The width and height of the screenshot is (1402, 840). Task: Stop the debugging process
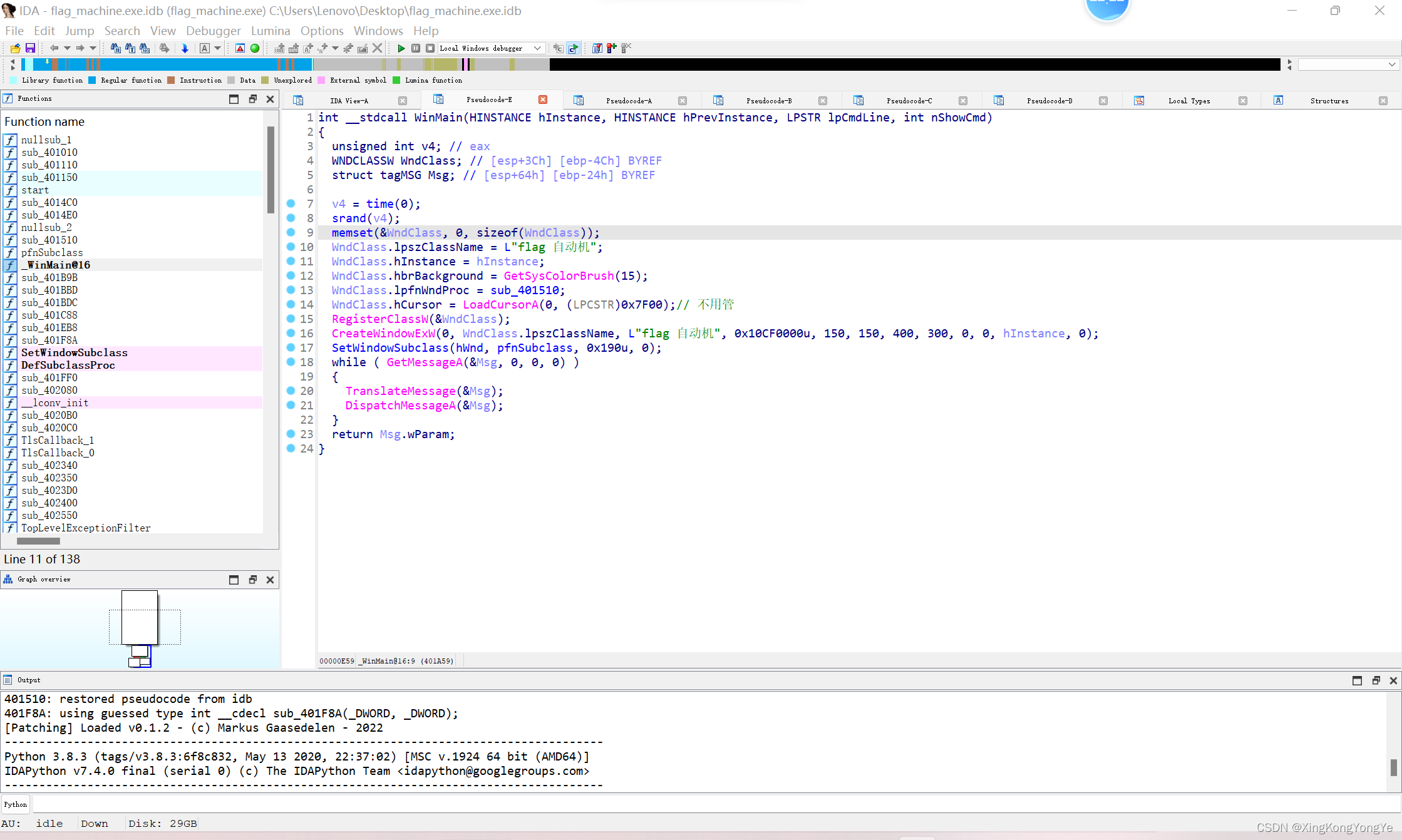click(430, 48)
